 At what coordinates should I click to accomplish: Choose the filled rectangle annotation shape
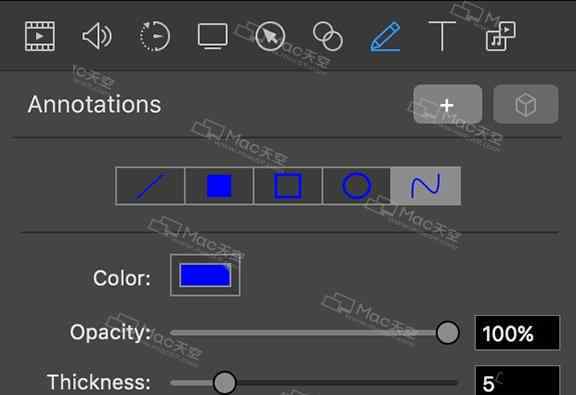[219, 186]
